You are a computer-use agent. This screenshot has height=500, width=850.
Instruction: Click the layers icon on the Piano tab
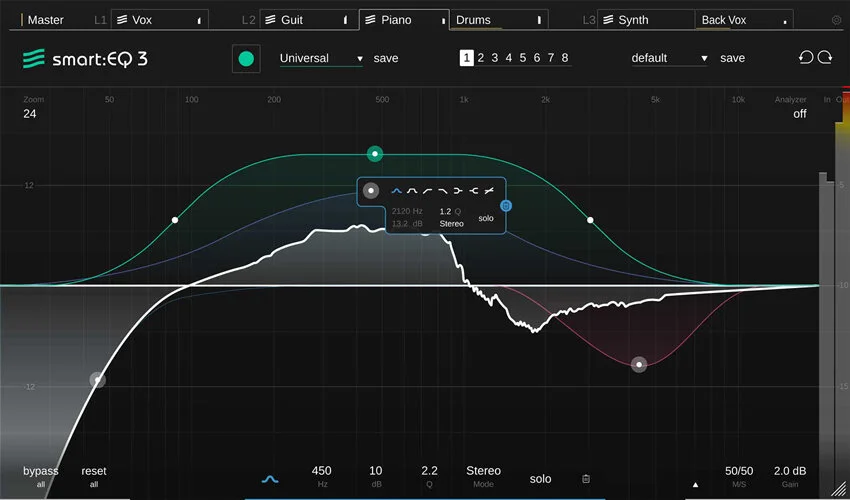pos(370,20)
